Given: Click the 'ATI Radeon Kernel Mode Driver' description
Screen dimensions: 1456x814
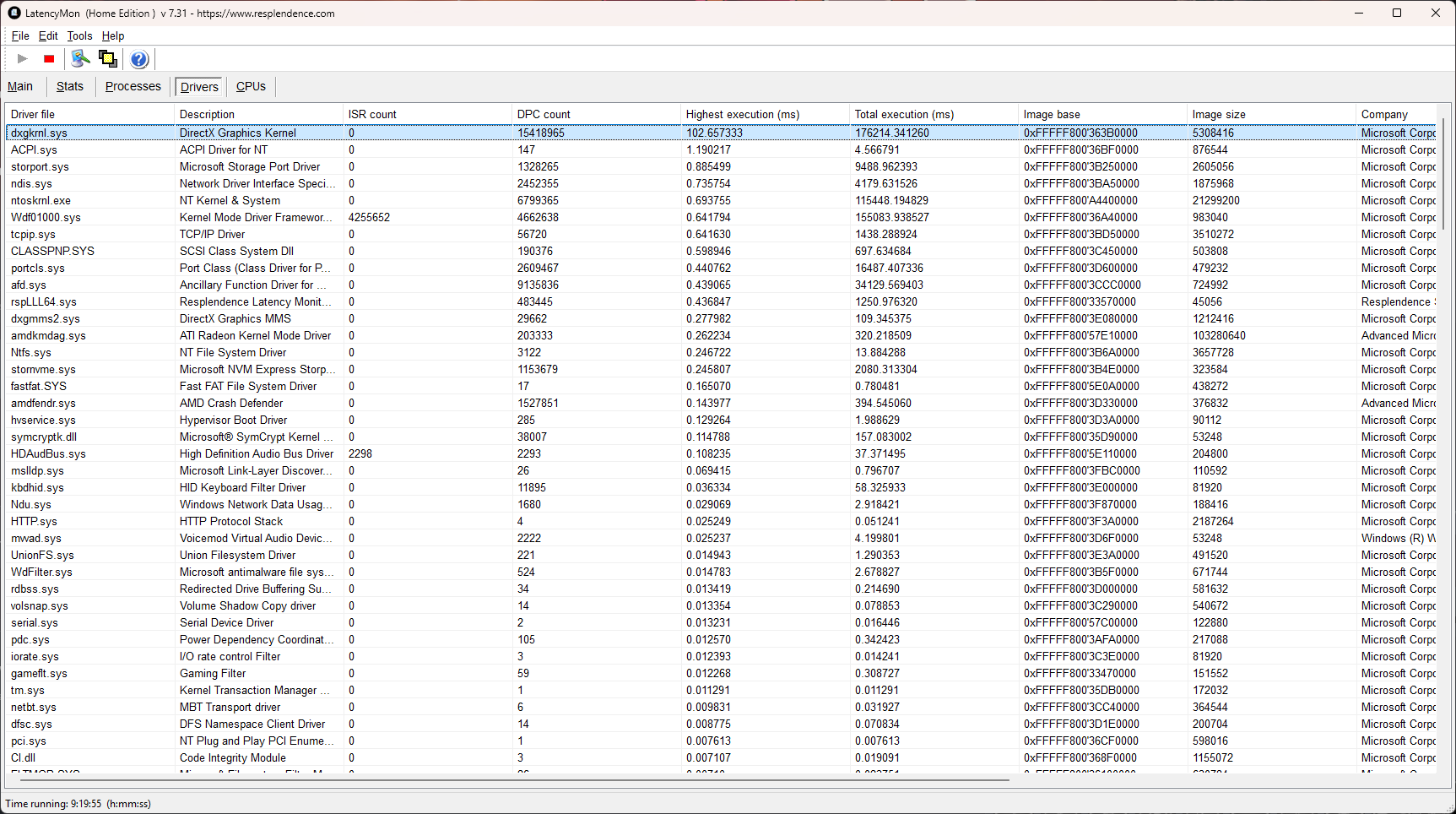Looking at the screenshot, I should [255, 335].
